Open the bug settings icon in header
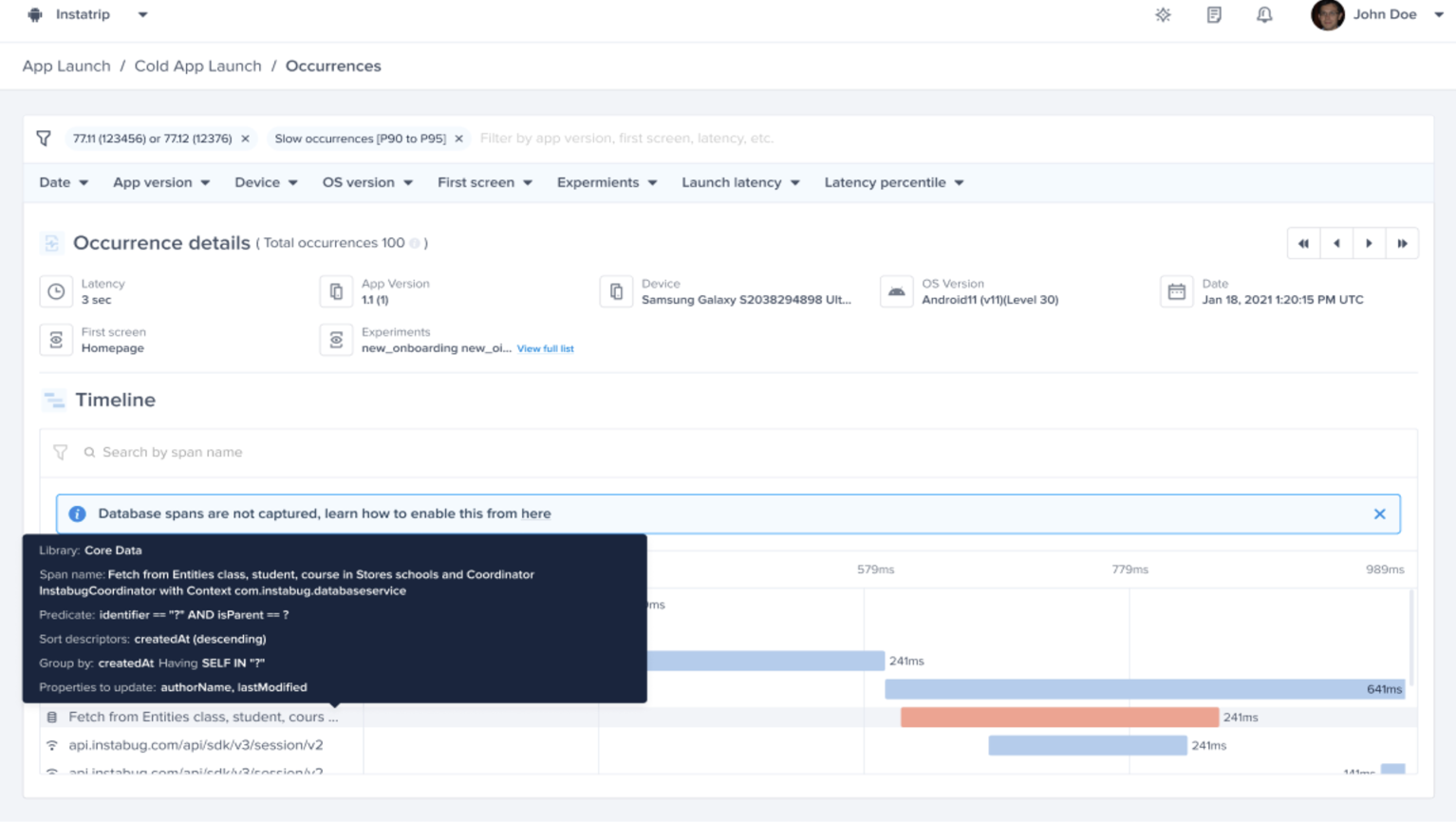 (x=1163, y=15)
